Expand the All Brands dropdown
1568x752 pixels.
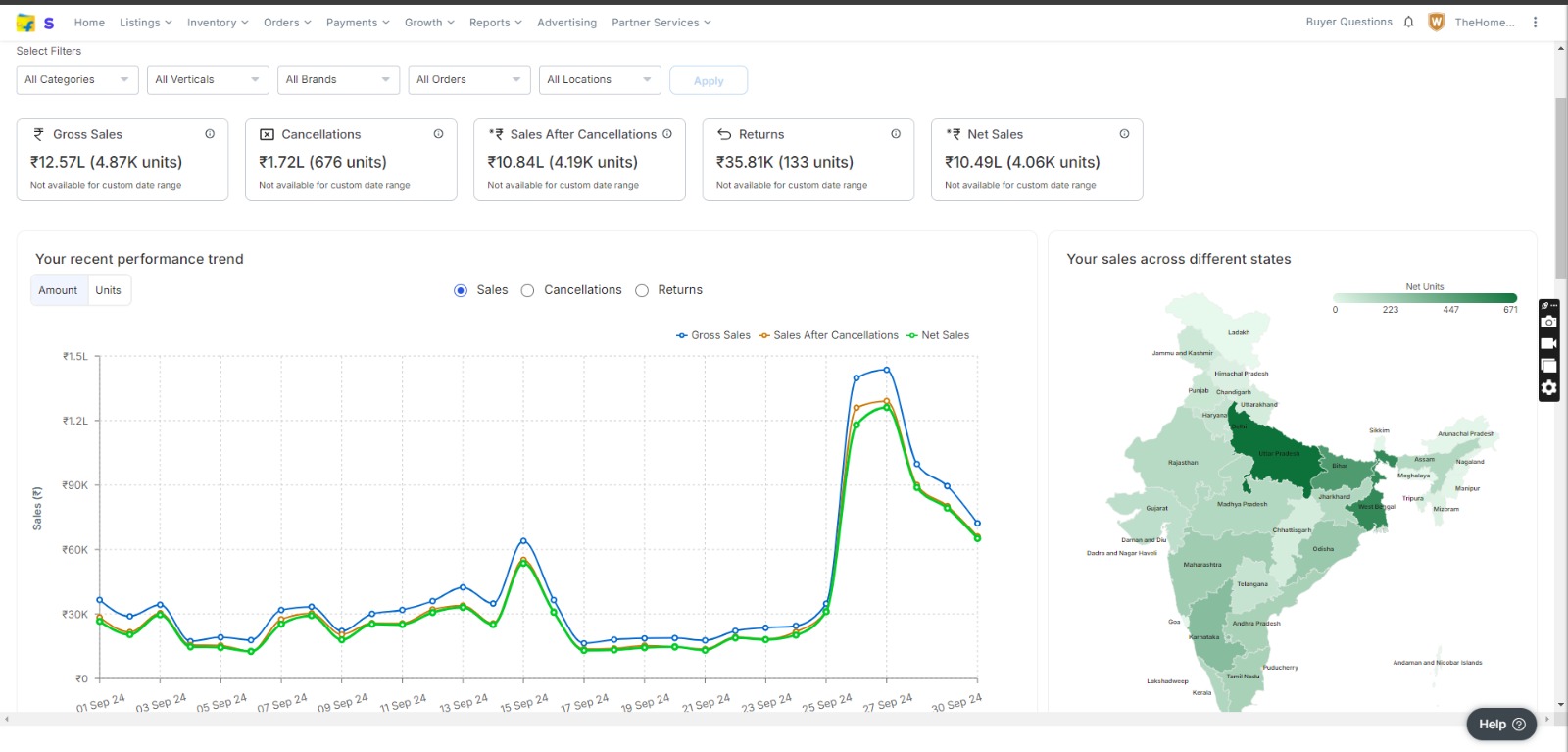[338, 80]
